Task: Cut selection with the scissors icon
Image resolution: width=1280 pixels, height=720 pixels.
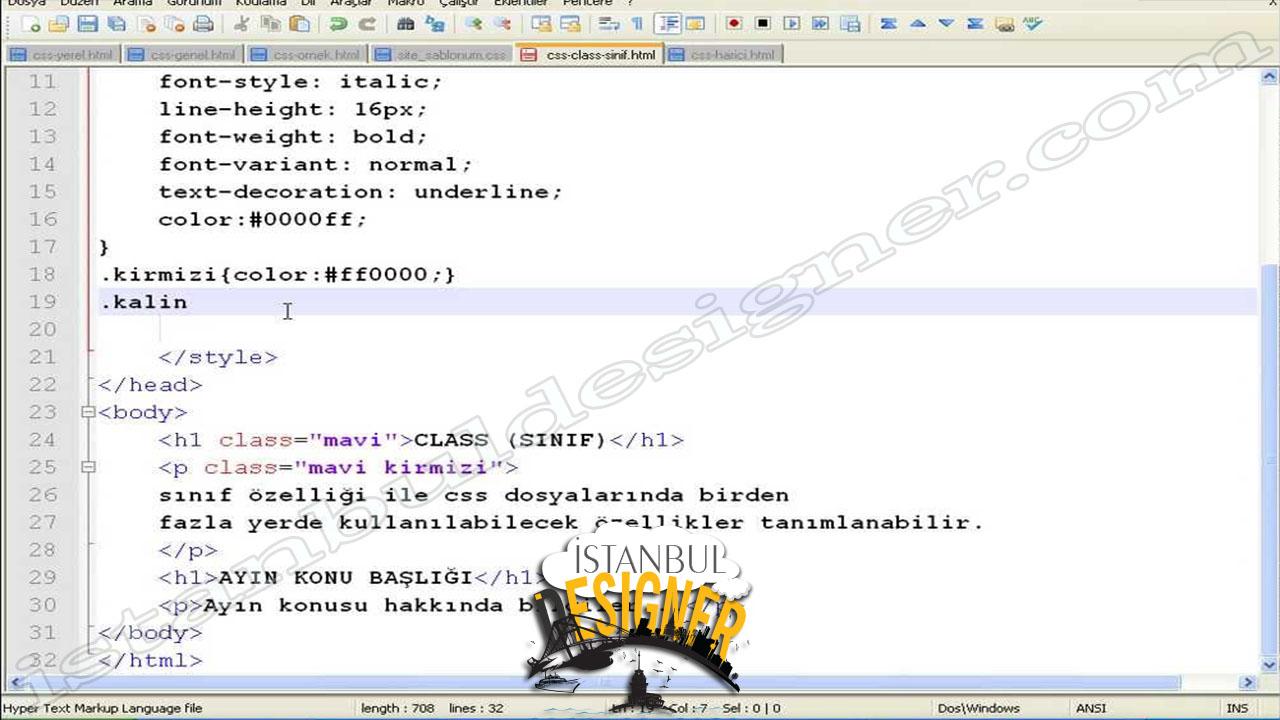Action: tap(241, 23)
